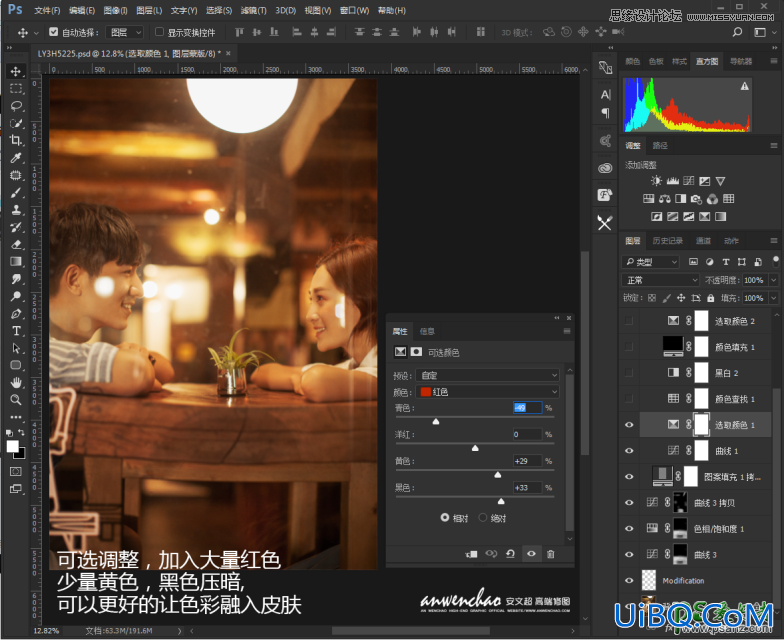Select the Relative radio button
Viewport: 784px width, 640px height.
click(444, 518)
